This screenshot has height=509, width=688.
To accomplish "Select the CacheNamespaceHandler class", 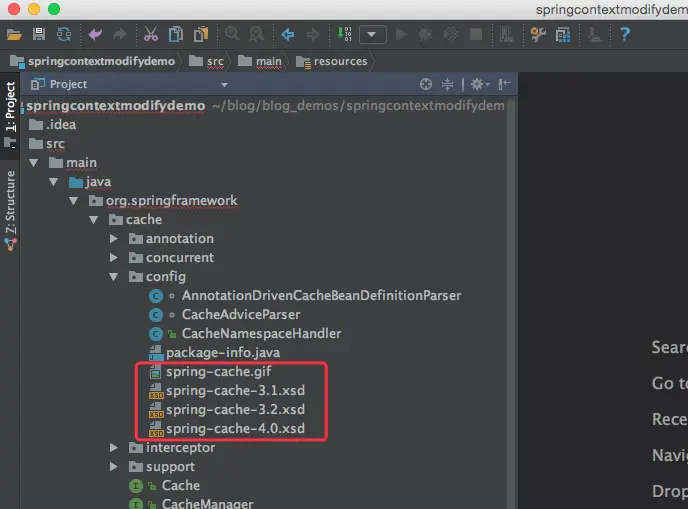I will tap(245, 333).
